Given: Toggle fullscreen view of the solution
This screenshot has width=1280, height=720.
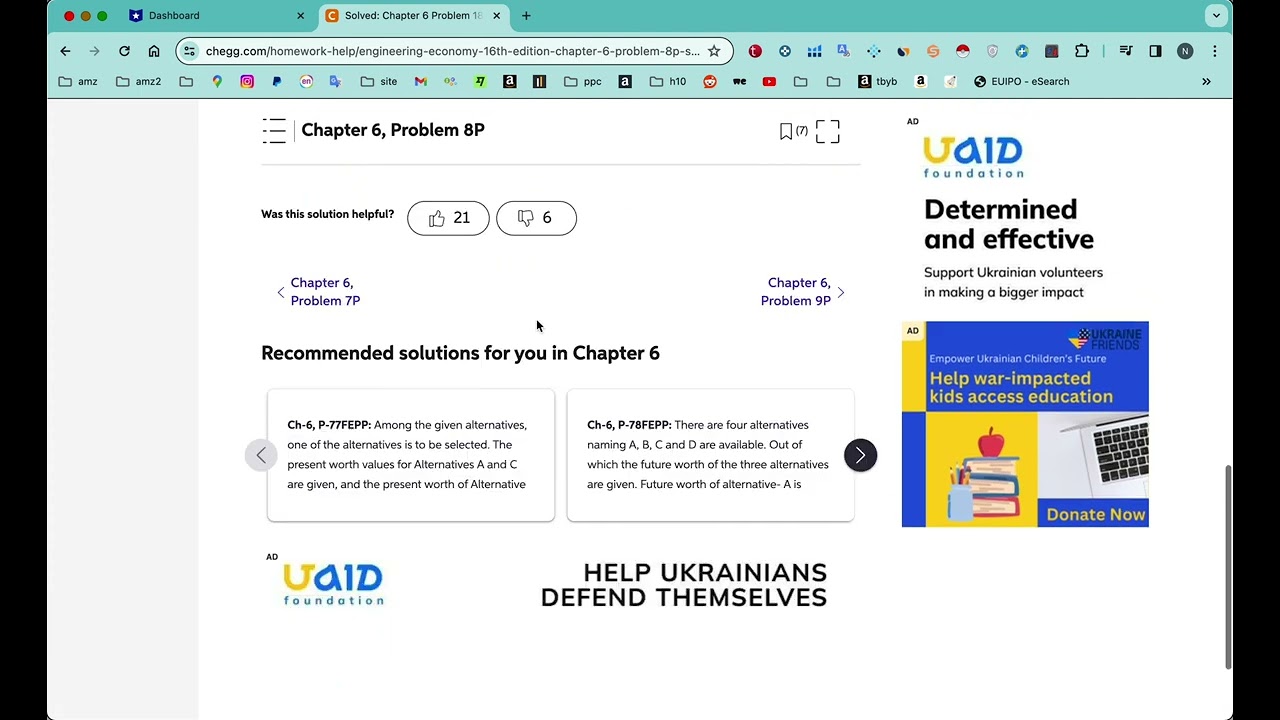Looking at the screenshot, I should click(827, 131).
